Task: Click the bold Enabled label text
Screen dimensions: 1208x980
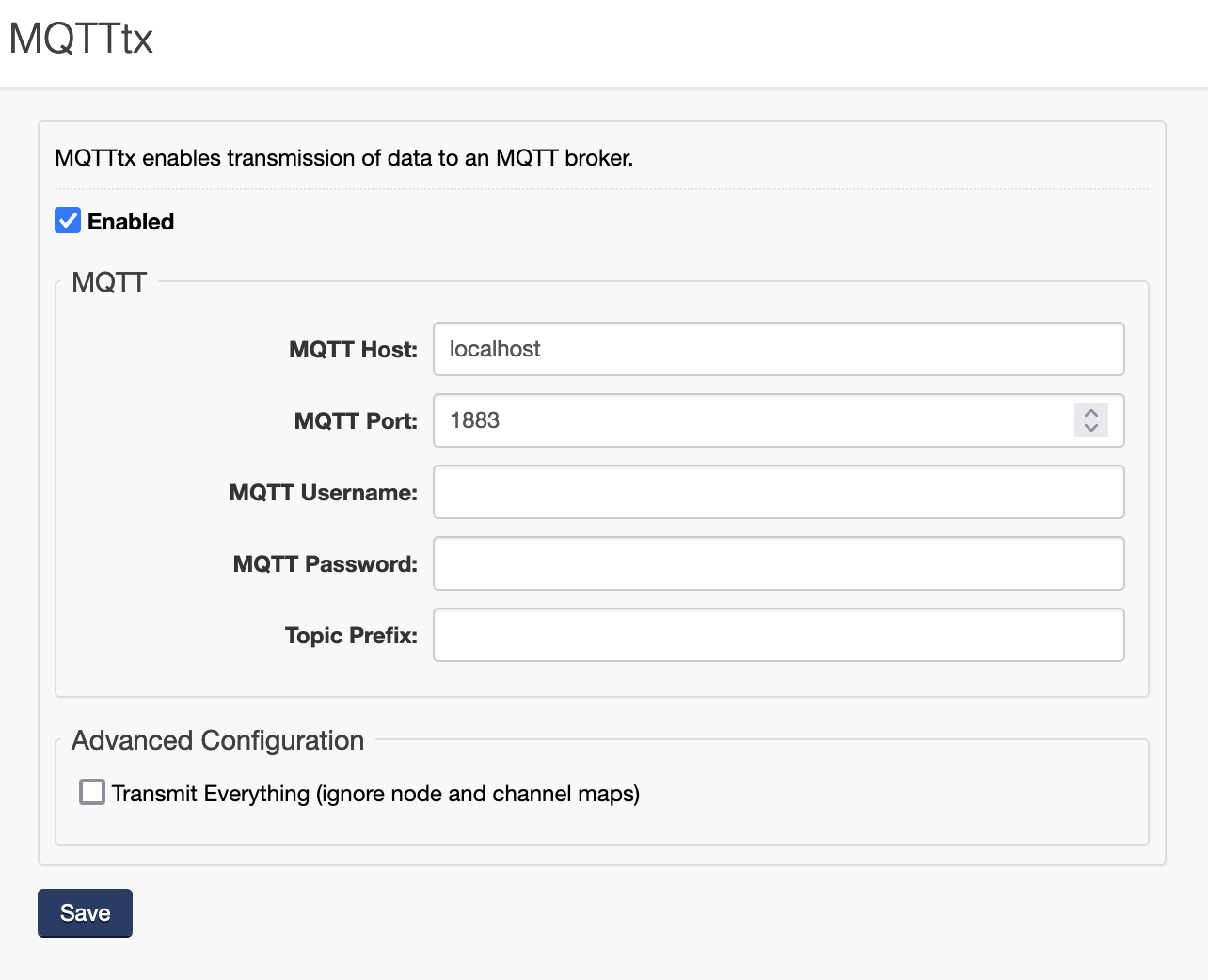Action: pyautogui.click(x=131, y=222)
